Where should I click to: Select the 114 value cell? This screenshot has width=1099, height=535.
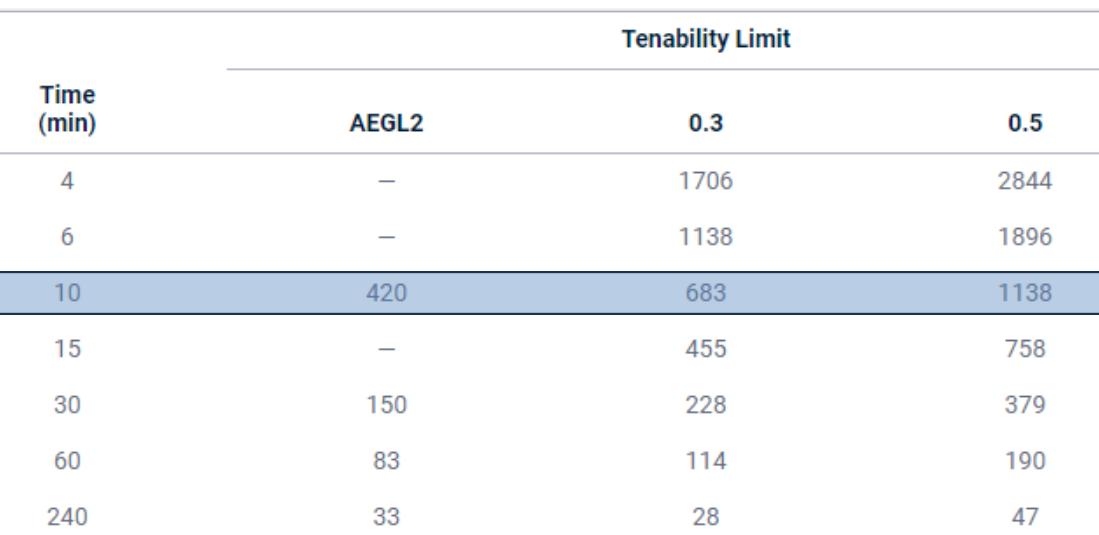[706, 461]
